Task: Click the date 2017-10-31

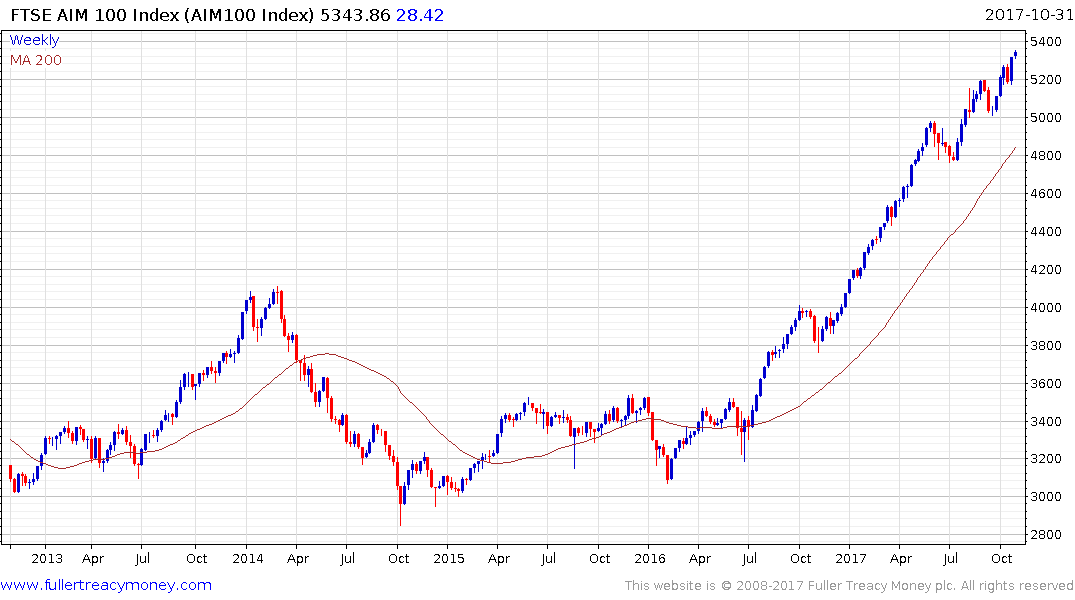Action: 1029,14
